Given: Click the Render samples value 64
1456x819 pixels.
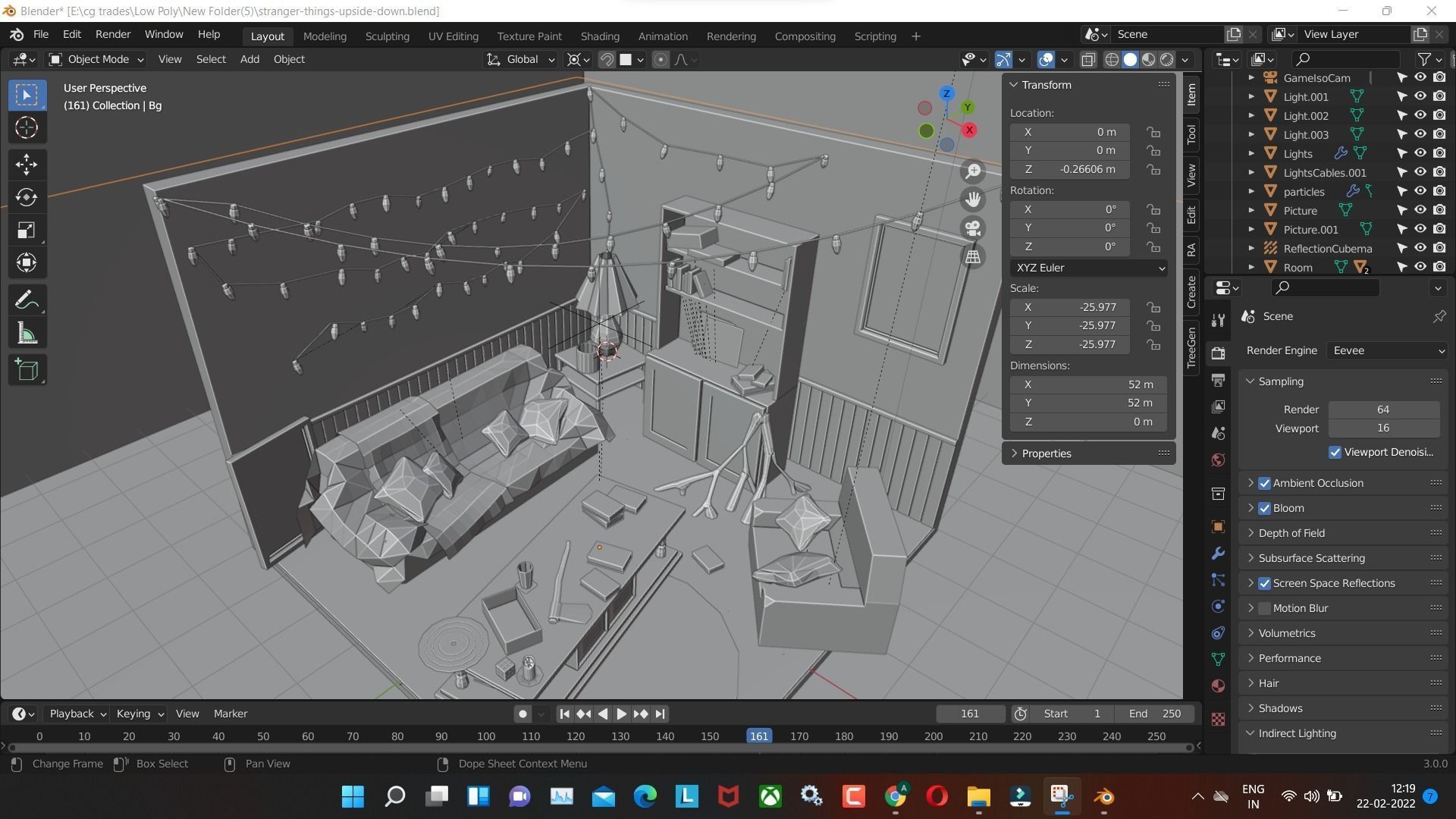Looking at the screenshot, I should [x=1383, y=409].
